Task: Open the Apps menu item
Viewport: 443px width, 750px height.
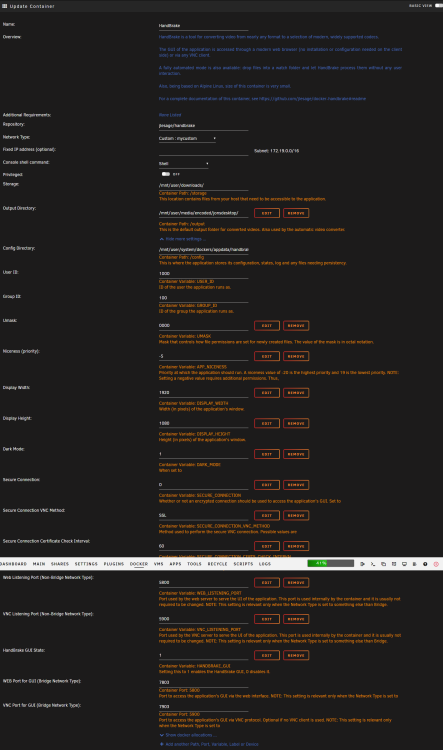Action: [176, 564]
